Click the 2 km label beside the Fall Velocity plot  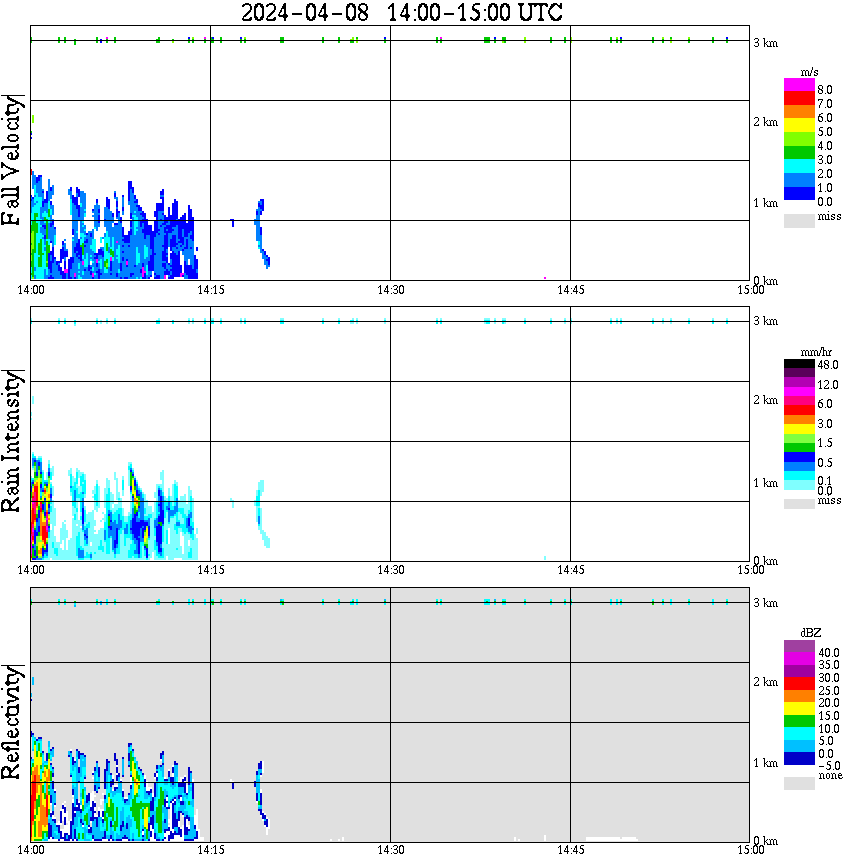765,122
